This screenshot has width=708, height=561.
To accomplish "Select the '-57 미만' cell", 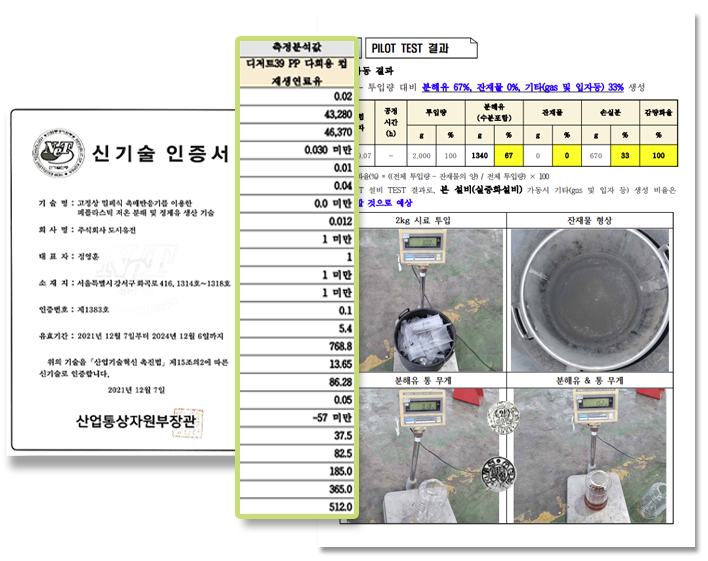I will pos(297,418).
